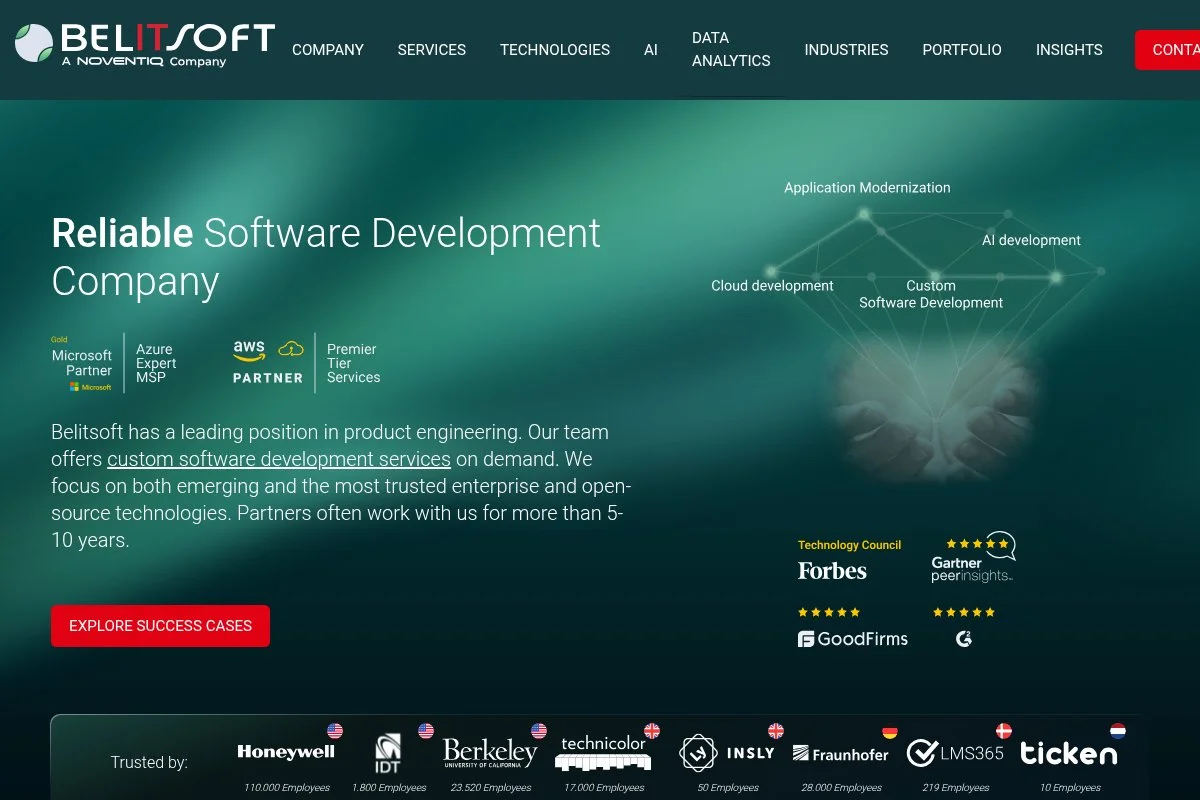Open the Fraunhofer client logo

[839, 755]
